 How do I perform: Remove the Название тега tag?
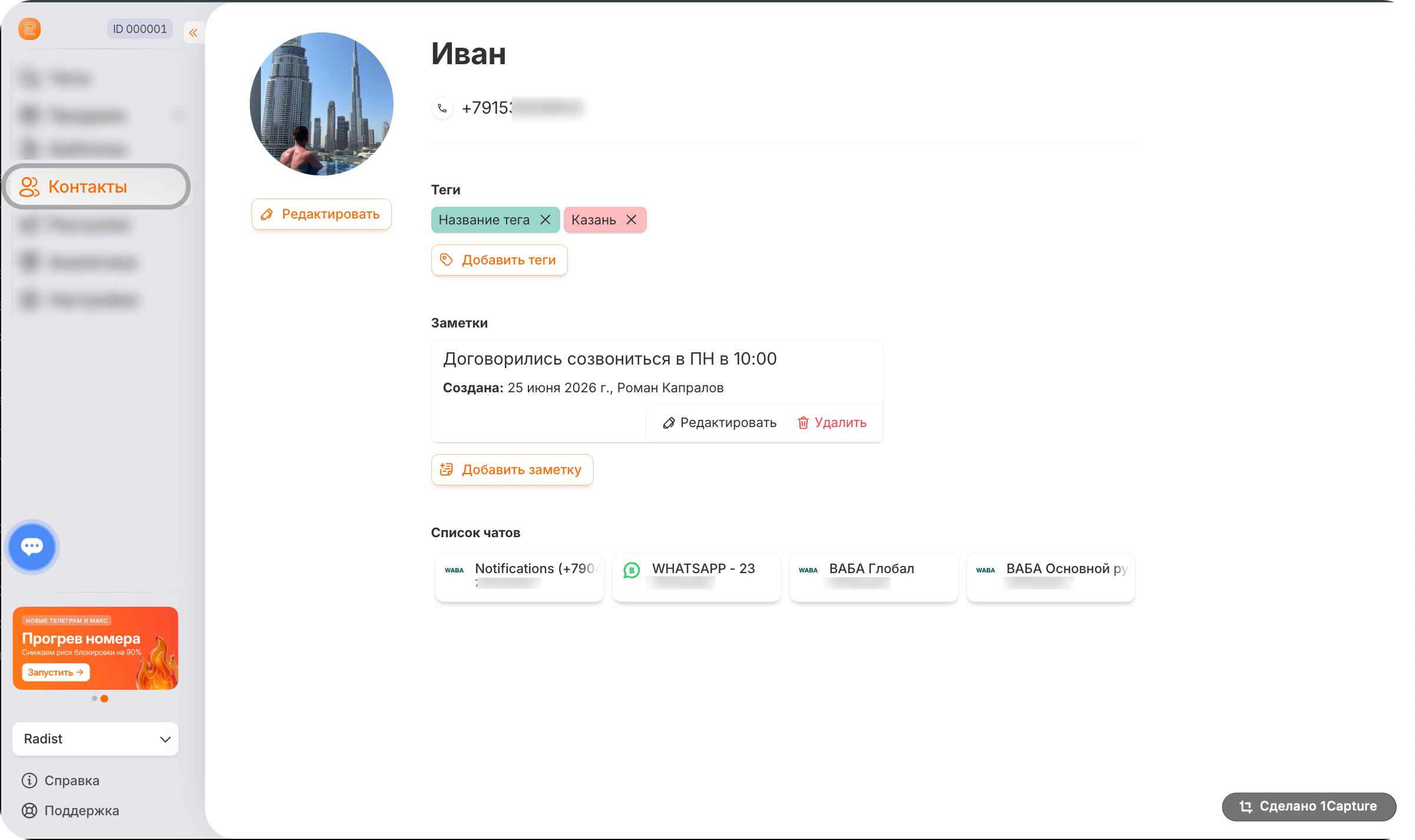[x=545, y=220]
